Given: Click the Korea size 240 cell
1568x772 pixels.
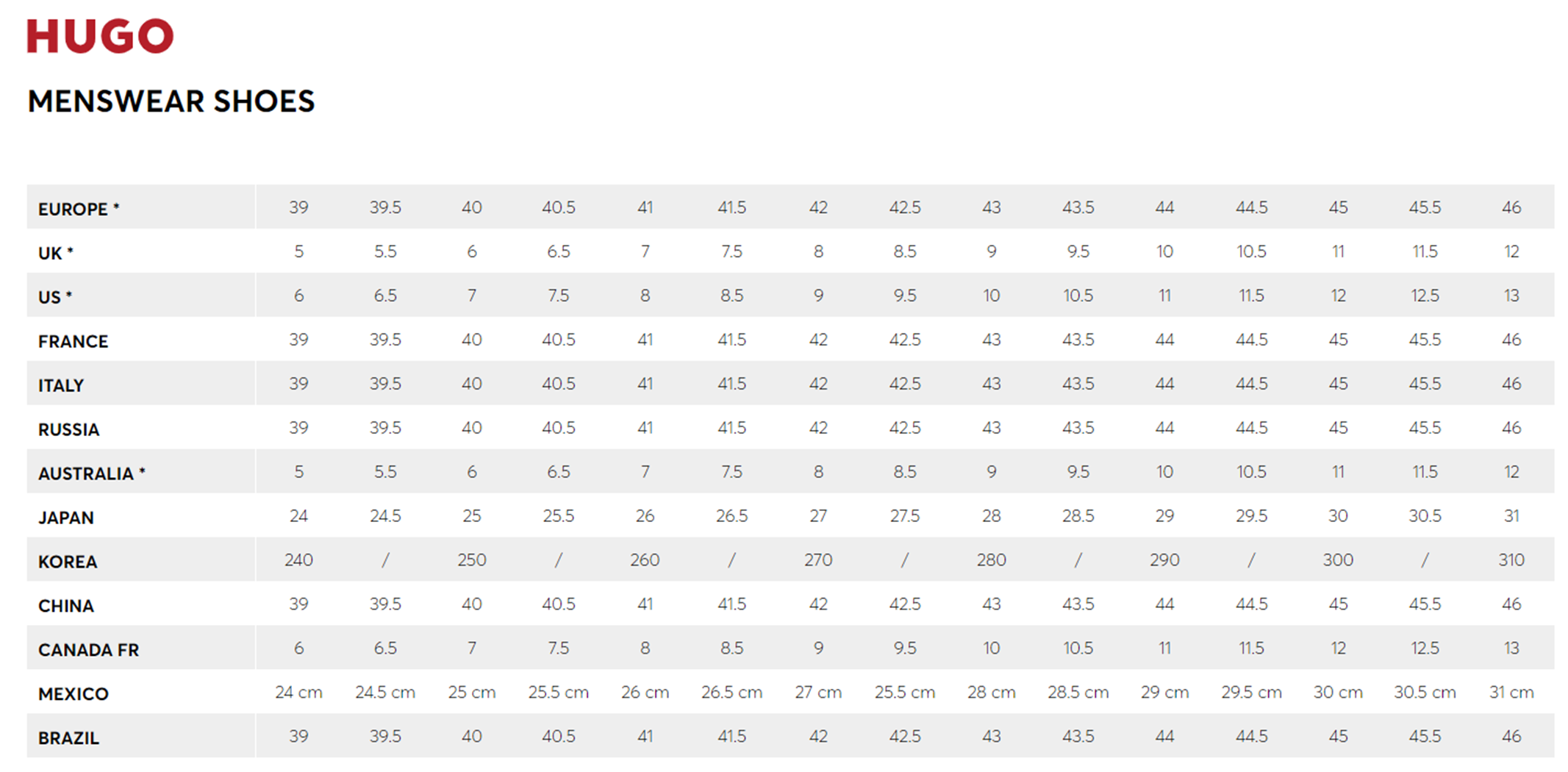Looking at the screenshot, I should tap(298, 560).
